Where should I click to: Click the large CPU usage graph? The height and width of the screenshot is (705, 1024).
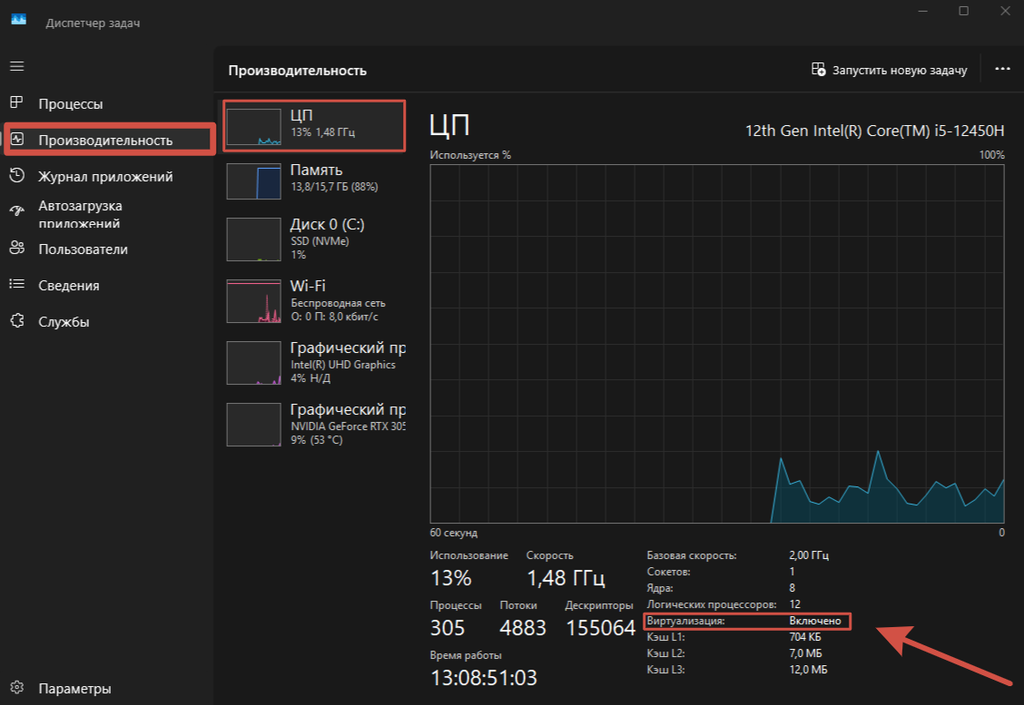point(717,344)
